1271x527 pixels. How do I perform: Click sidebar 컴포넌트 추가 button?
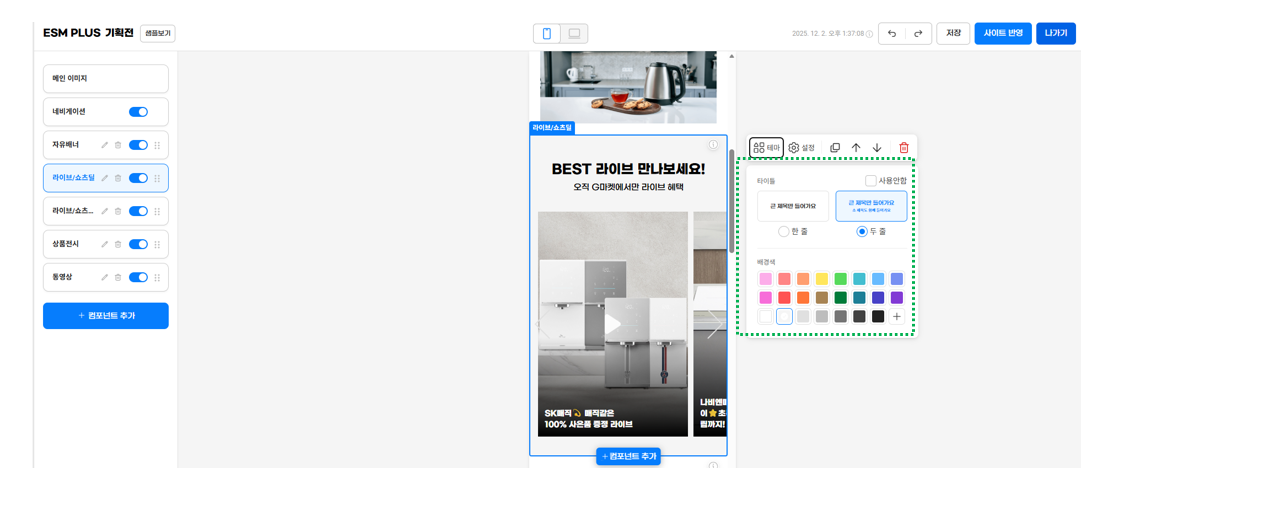pos(106,316)
